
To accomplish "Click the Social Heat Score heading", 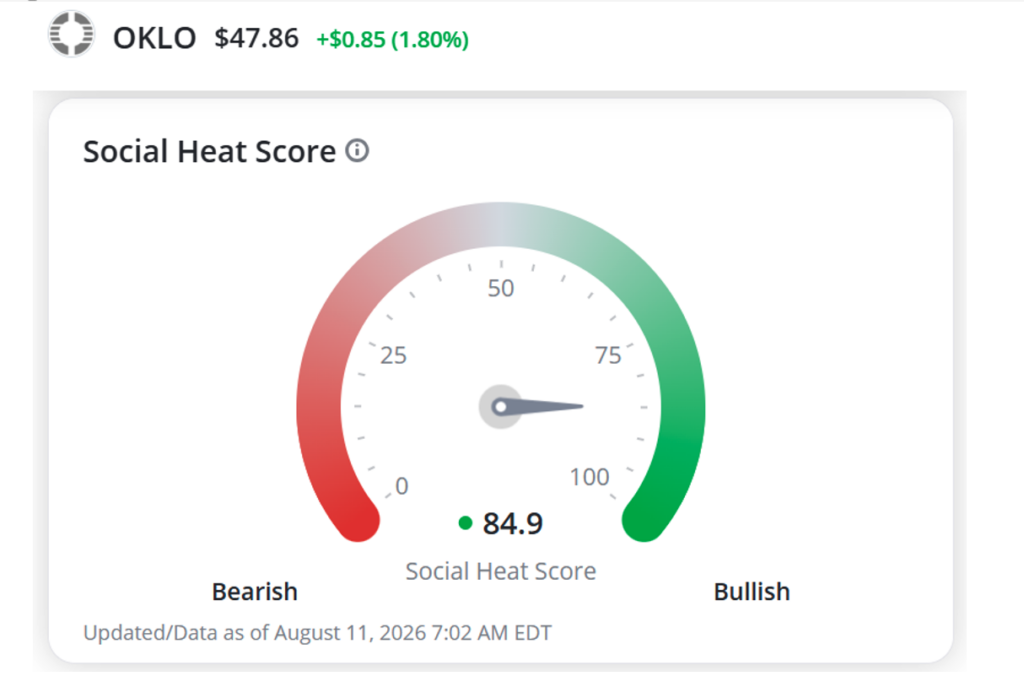I will pos(209,151).
